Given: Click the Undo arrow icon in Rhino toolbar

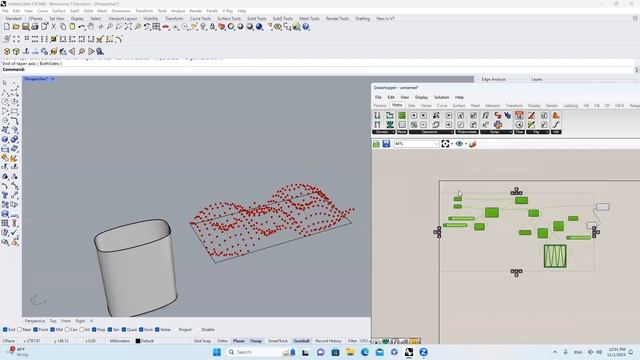Looking at the screenshot, I should click(82, 27).
